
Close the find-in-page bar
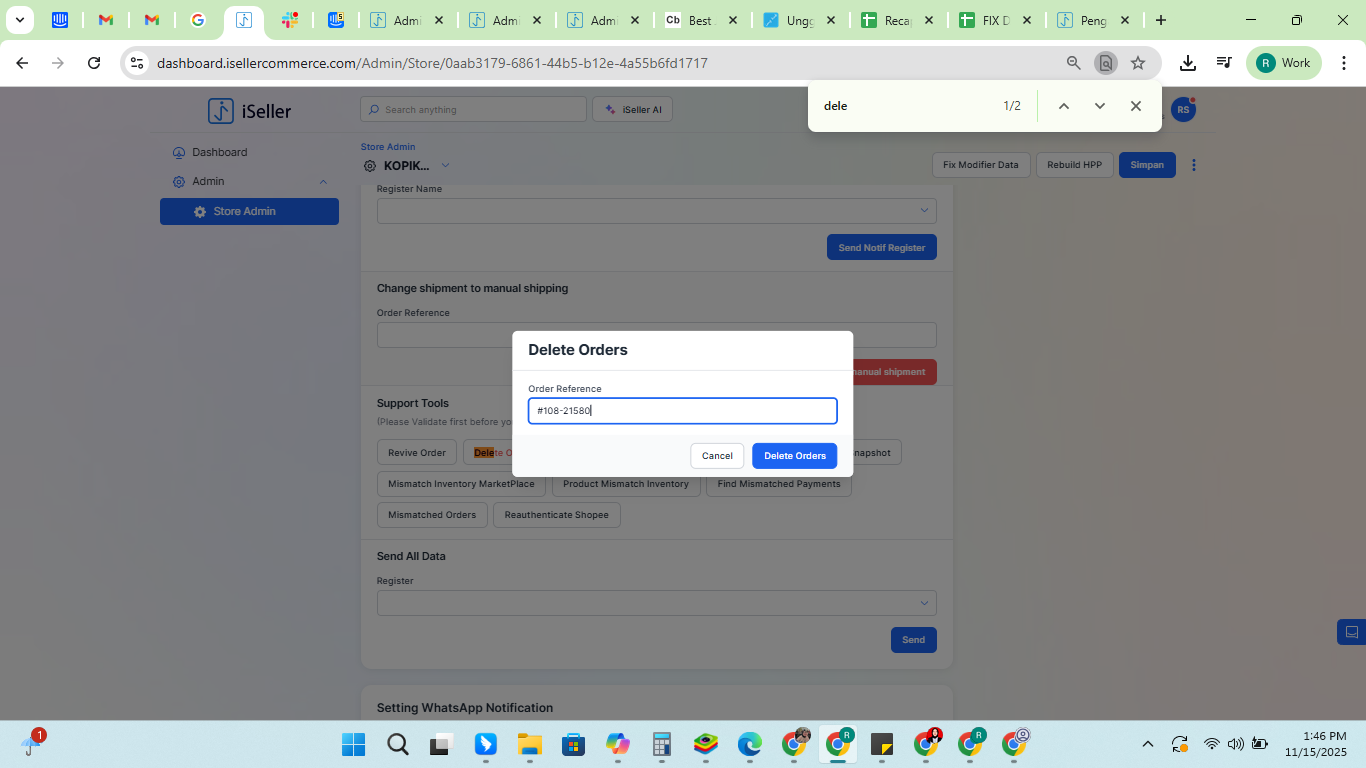1135,106
